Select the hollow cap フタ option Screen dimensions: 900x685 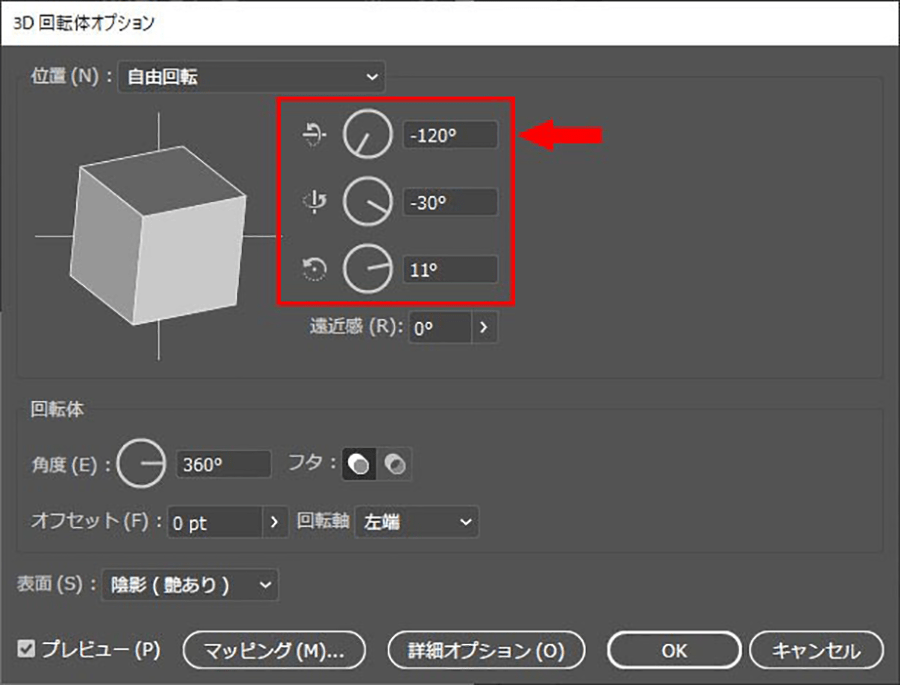394,463
